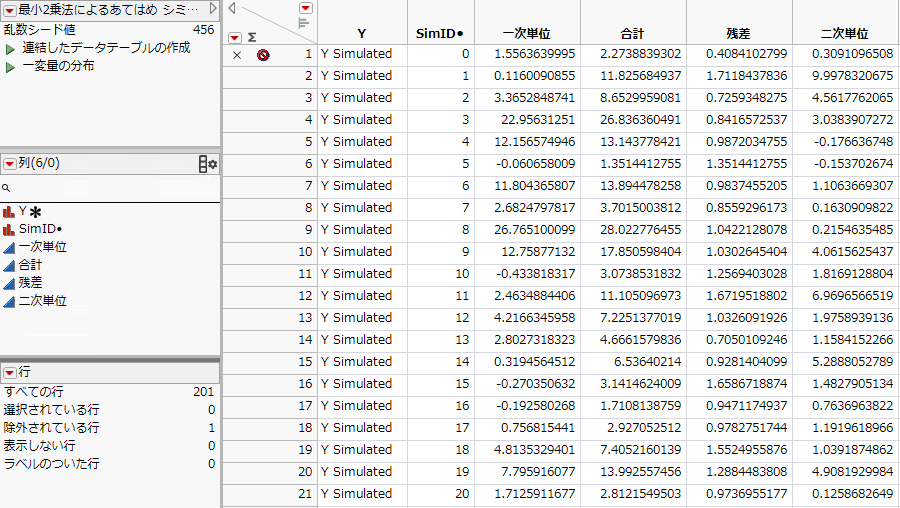The width and height of the screenshot is (900, 508).
Task: Select the 二次単位 column header
Action: [845, 34]
